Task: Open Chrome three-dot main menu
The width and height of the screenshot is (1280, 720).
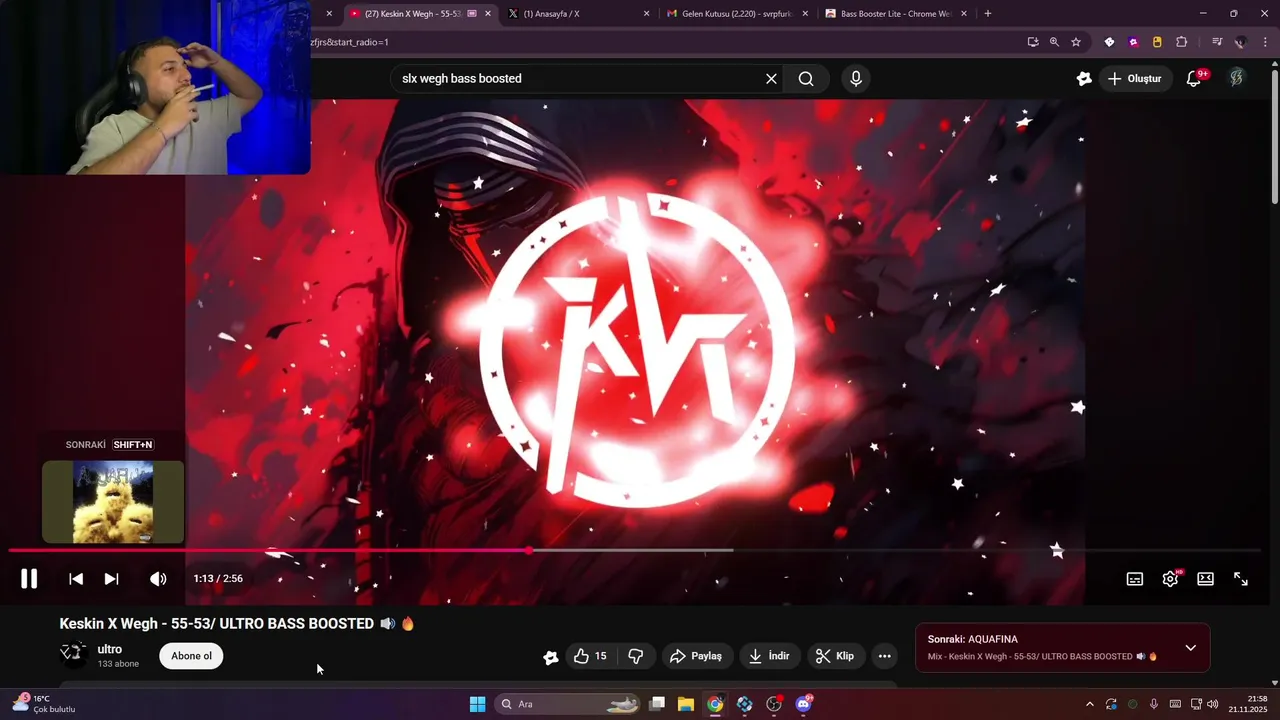Action: pyautogui.click(x=1263, y=42)
